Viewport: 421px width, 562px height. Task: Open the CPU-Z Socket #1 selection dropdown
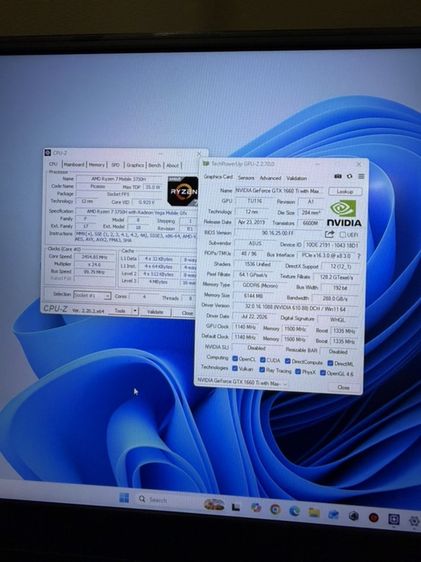(x=92, y=295)
